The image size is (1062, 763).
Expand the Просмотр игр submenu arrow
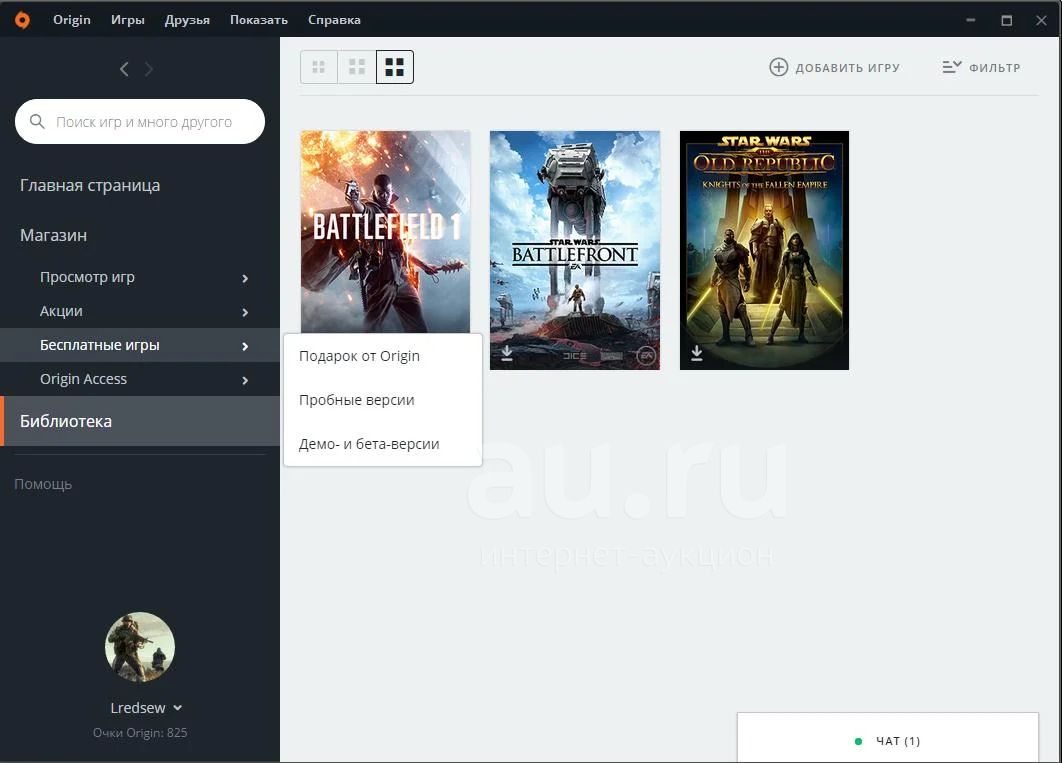coord(245,278)
